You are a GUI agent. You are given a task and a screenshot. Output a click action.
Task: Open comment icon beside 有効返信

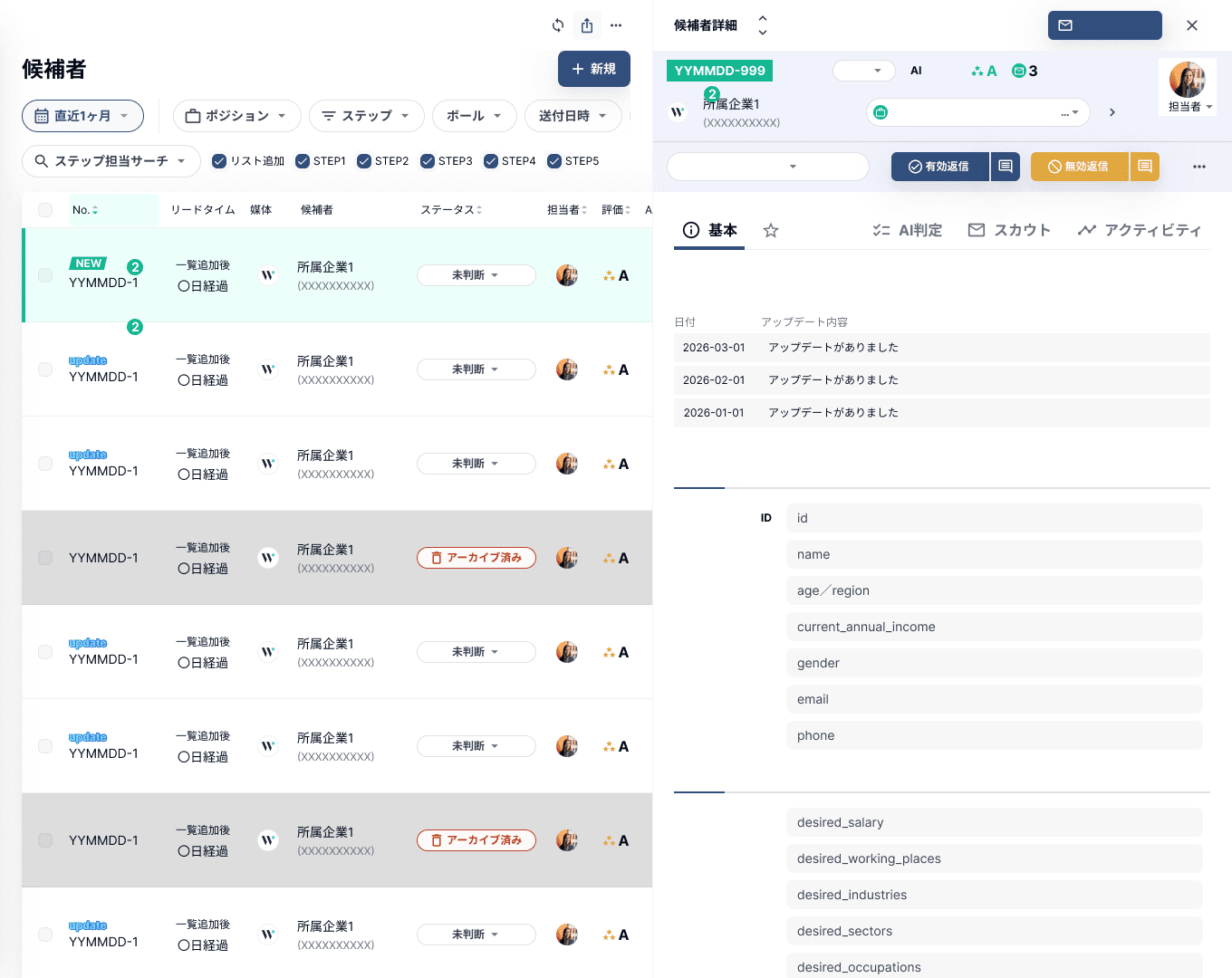(1006, 167)
